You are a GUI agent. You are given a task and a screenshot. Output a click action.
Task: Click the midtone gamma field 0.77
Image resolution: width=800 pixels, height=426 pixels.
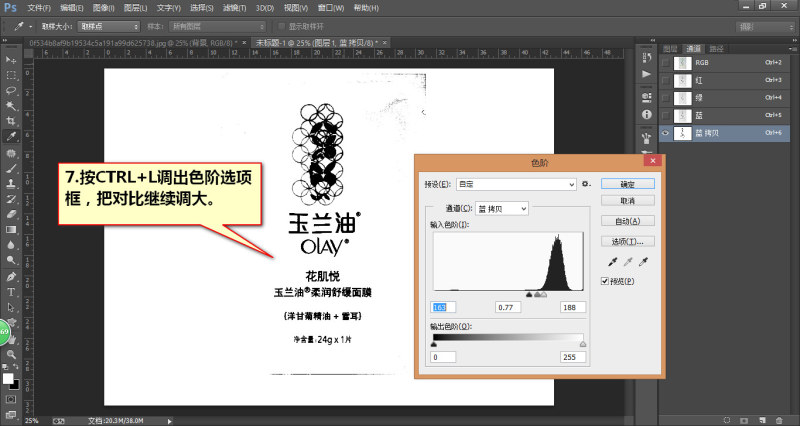point(508,307)
